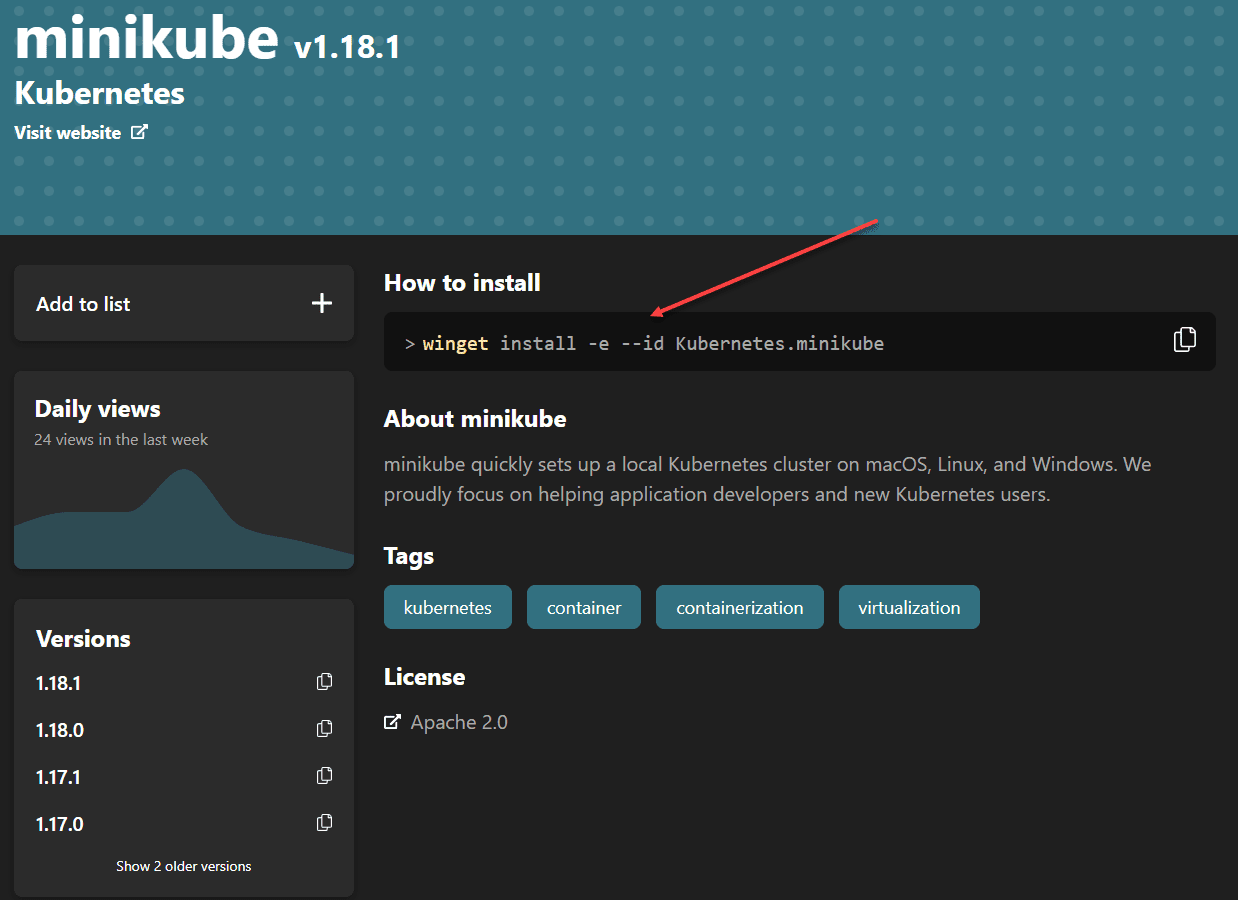Copy version 1.17.1 install command
The image size is (1238, 900).
324,776
